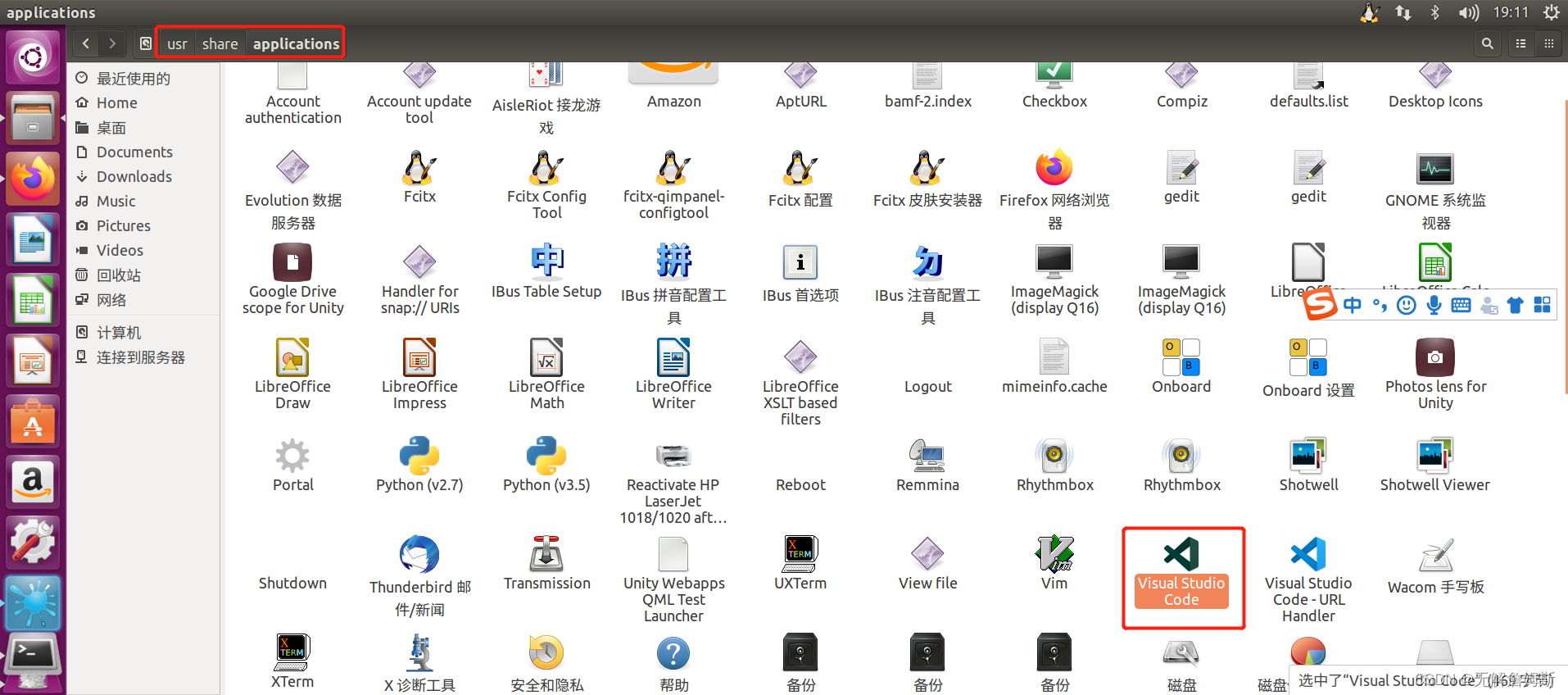Select the Visual Studio Code launcher icon
This screenshot has height=695, width=1568.
[1181, 555]
